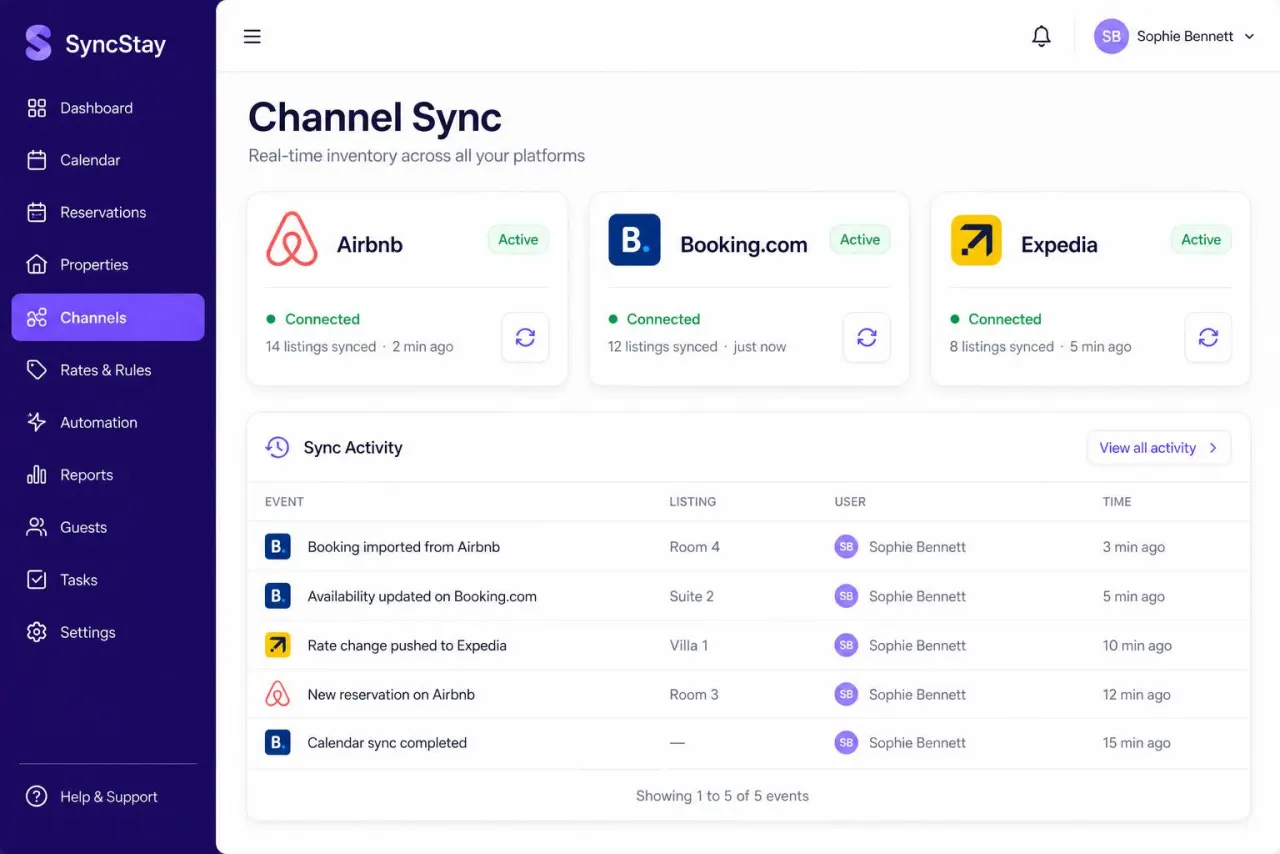
Task: Click the Room 3 listing cell
Action: [694, 694]
